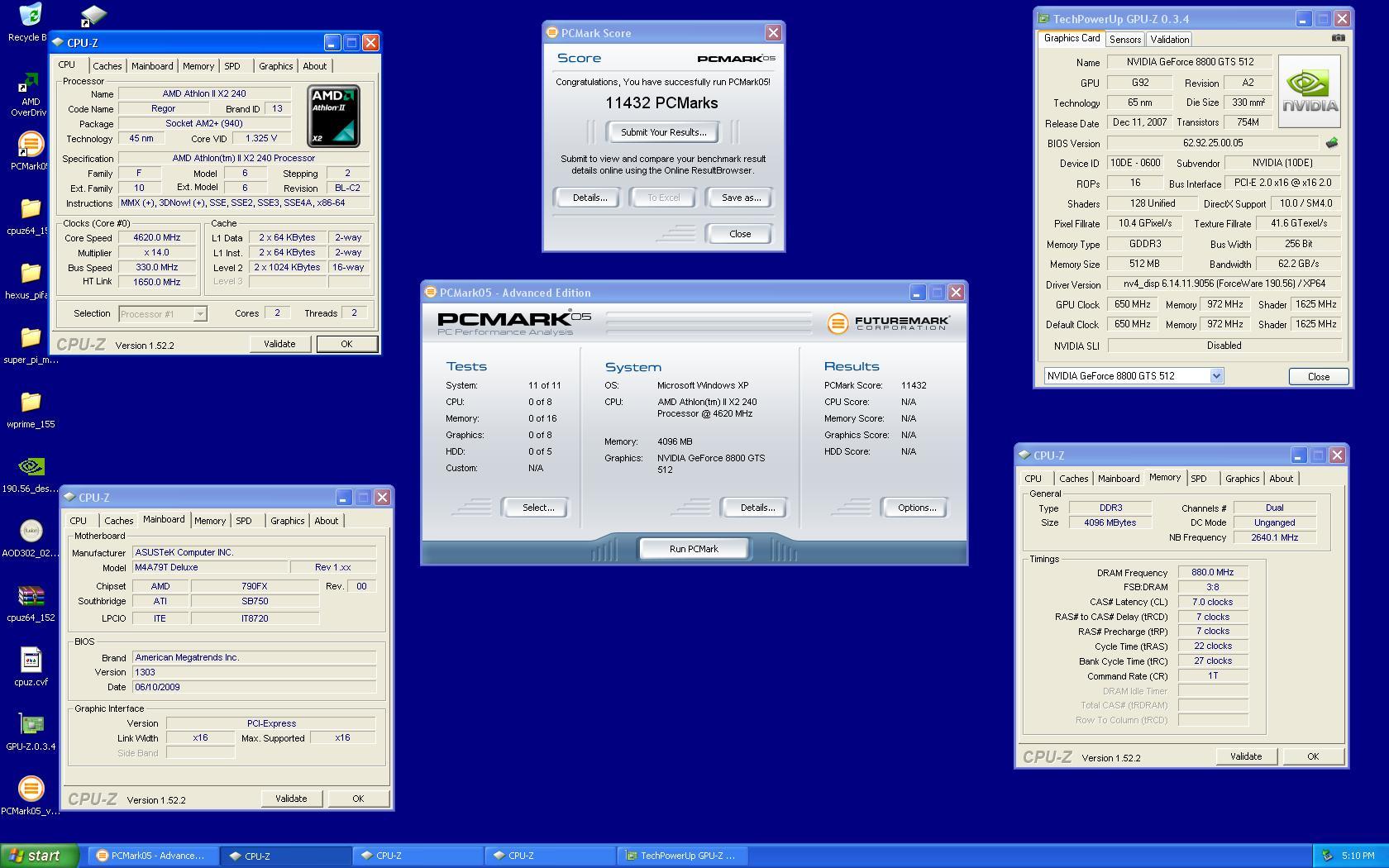Click the DRAM Frequency 880.0 MHz field

tap(1212, 572)
